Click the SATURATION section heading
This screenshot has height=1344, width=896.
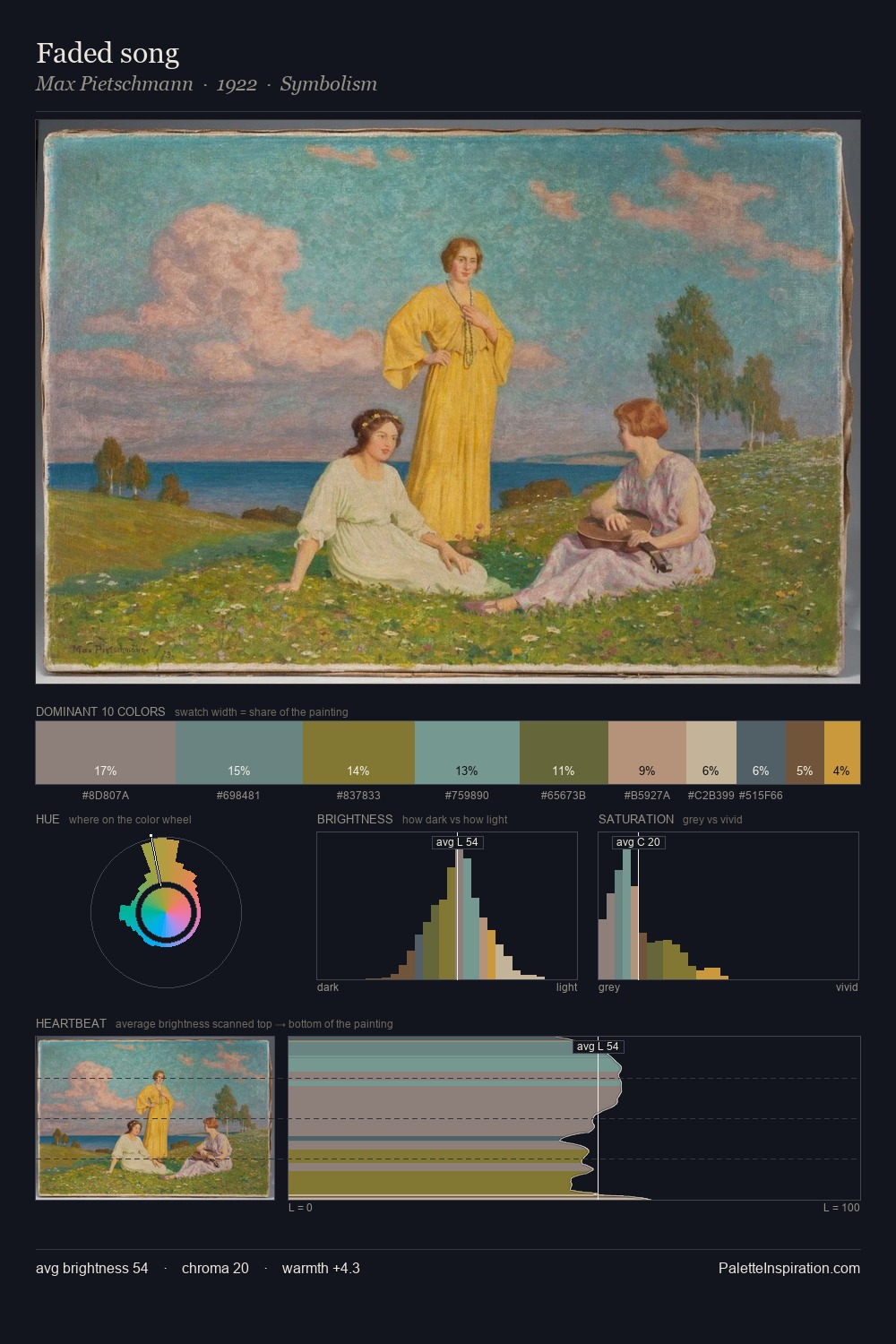click(636, 819)
